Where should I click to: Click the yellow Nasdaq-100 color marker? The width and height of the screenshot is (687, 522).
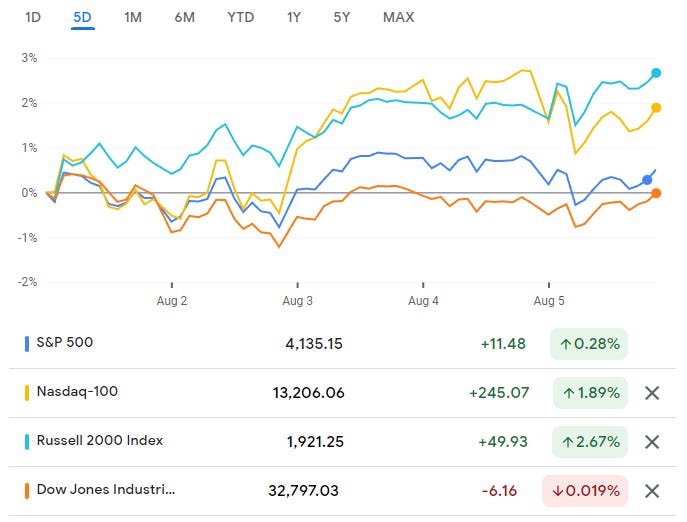[x=27, y=393]
